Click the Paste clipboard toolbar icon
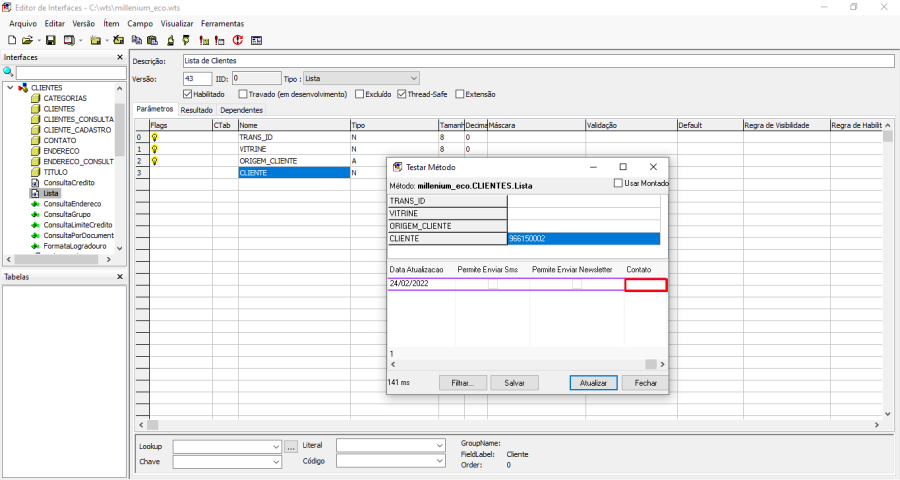 tap(152, 40)
